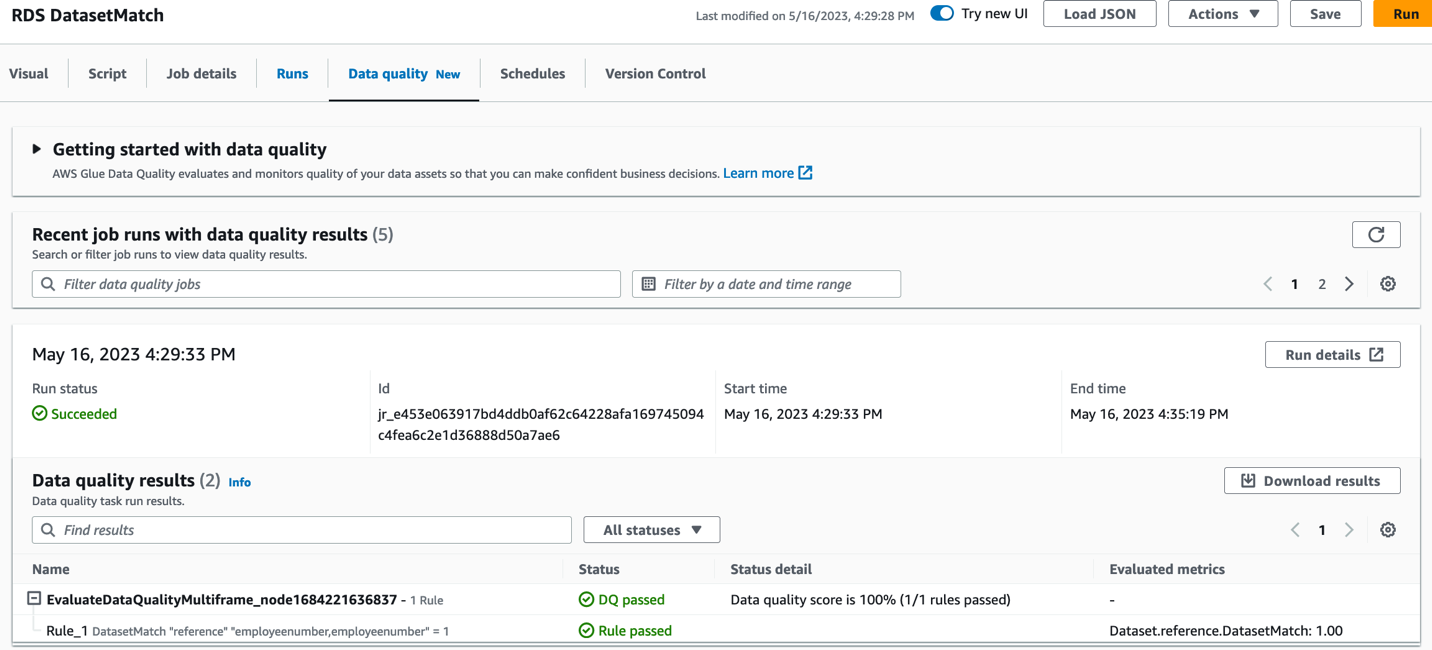Open job runs table settings gear
1432x650 pixels.
coord(1388,284)
